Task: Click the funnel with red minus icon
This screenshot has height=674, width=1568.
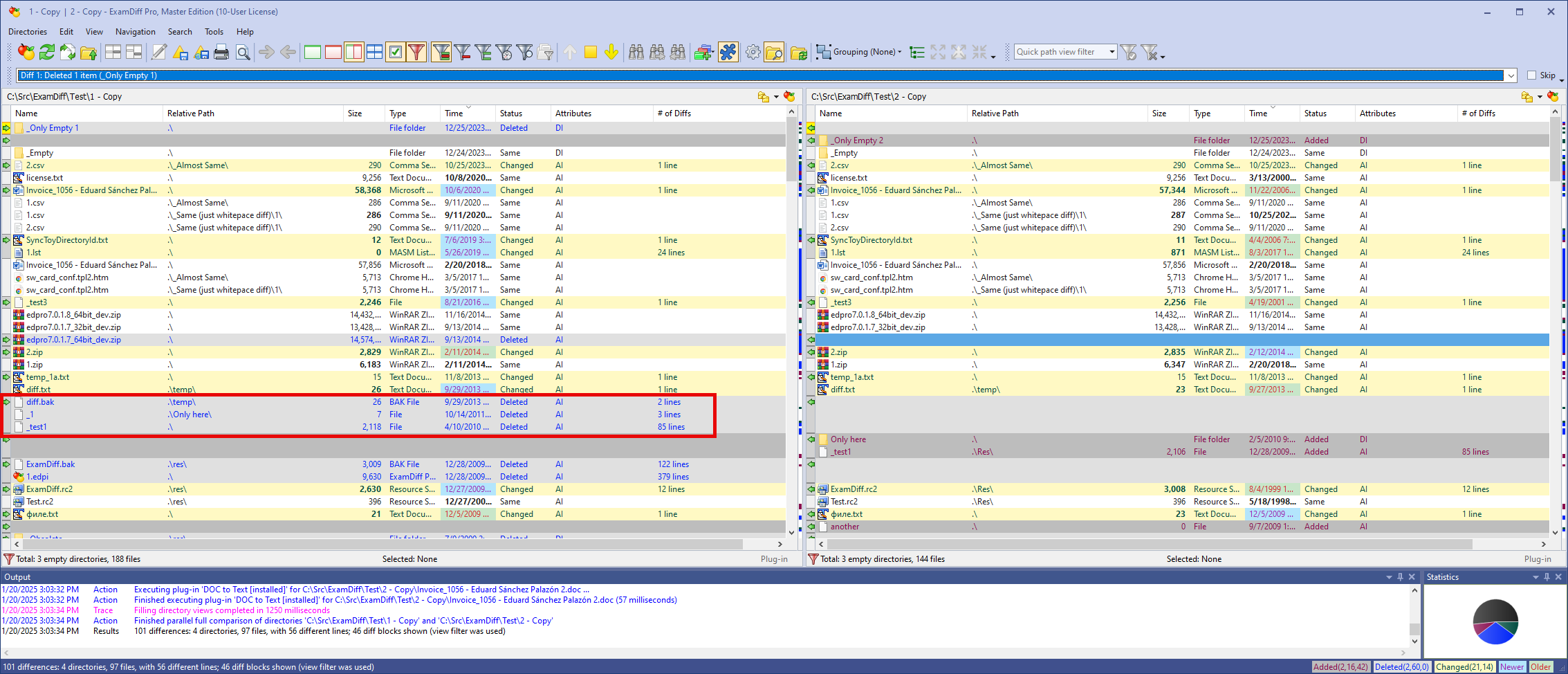Action: pos(462,52)
